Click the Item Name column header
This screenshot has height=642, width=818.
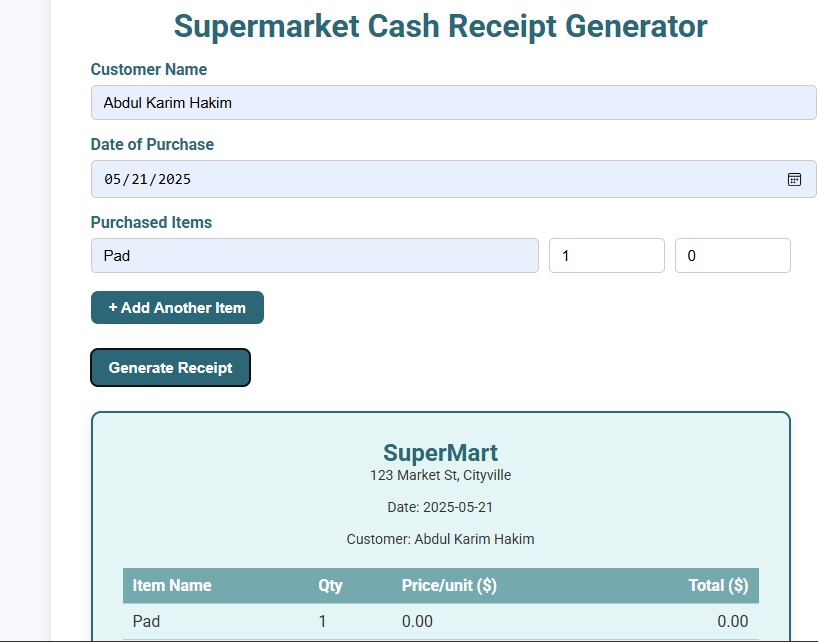click(172, 585)
